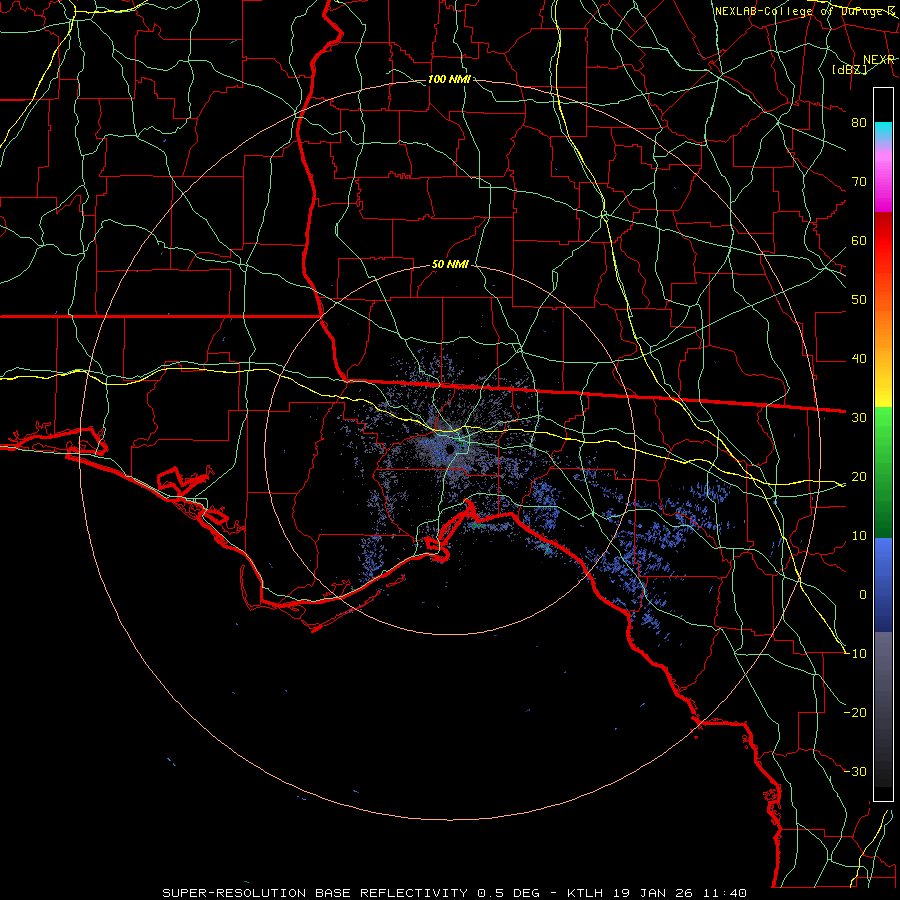This screenshot has height=900, width=900.
Task: Click the 0 value on dBZ scale
Action: [863, 595]
